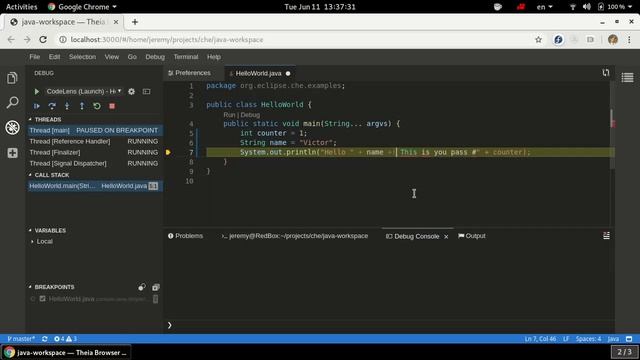This screenshot has width=640, height=360.
Task: Collapse the CALL STACK section
Action: 49,175
